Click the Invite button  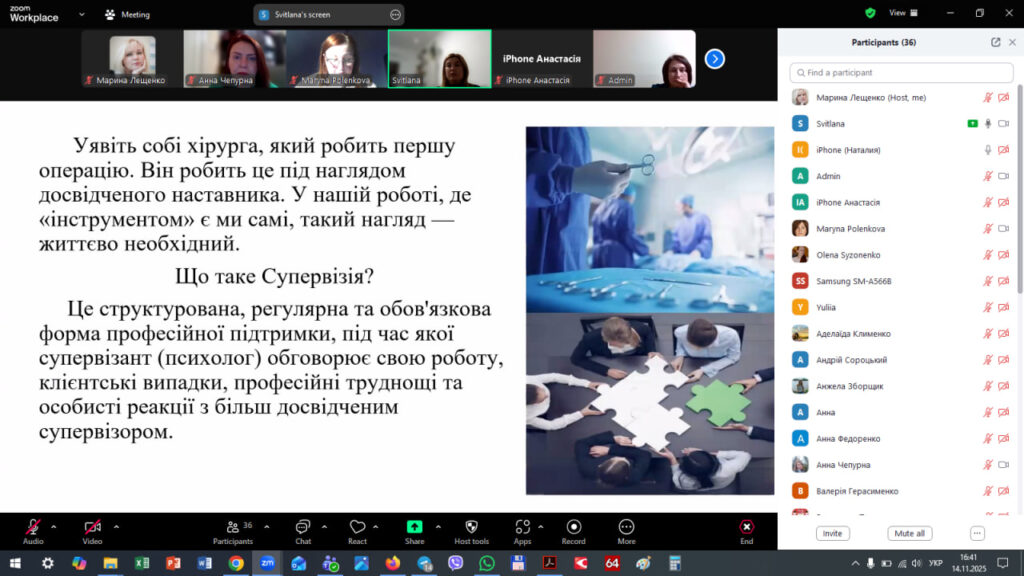coord(832,534)
